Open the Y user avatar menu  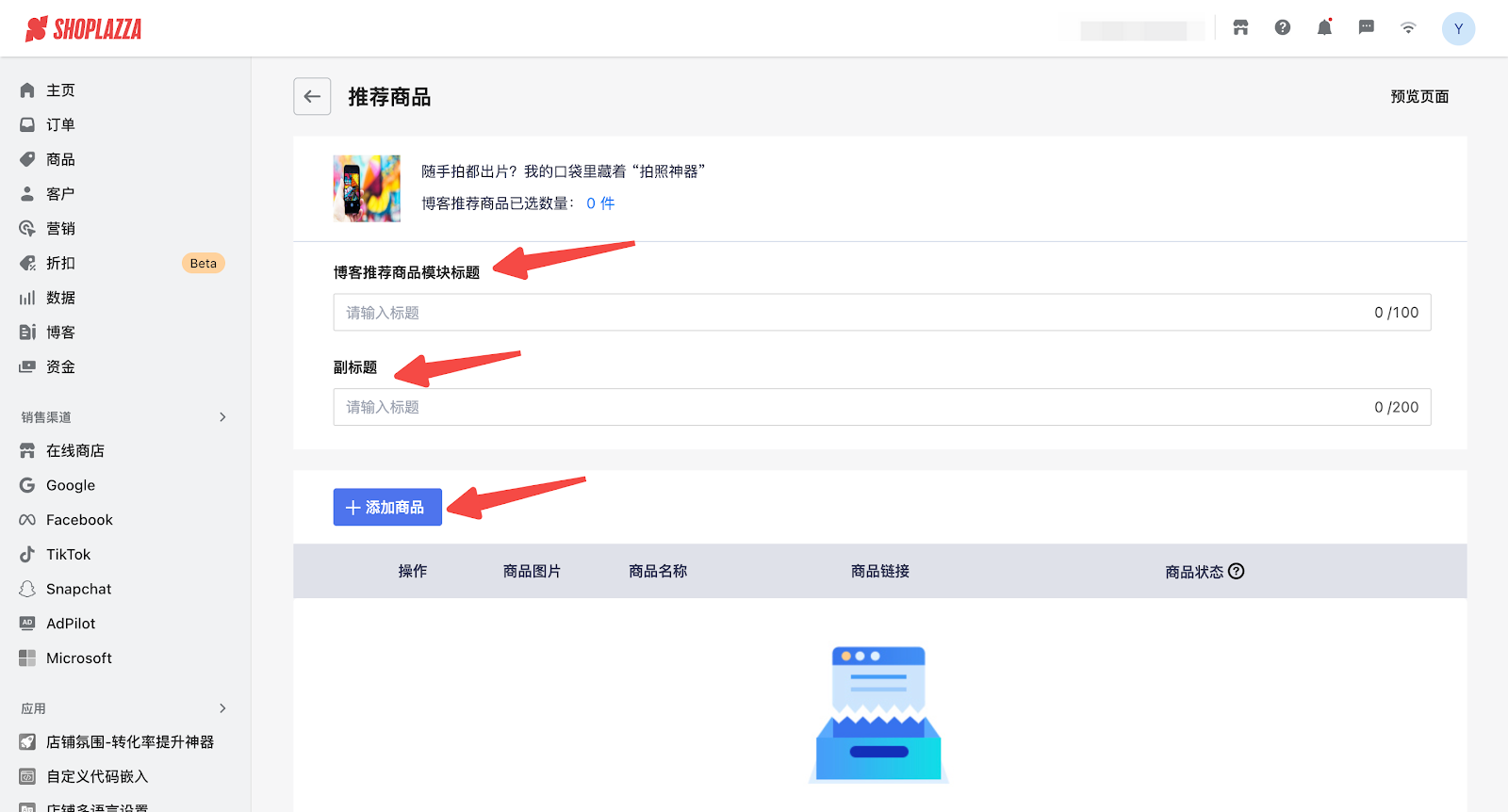pos(1458,29)
